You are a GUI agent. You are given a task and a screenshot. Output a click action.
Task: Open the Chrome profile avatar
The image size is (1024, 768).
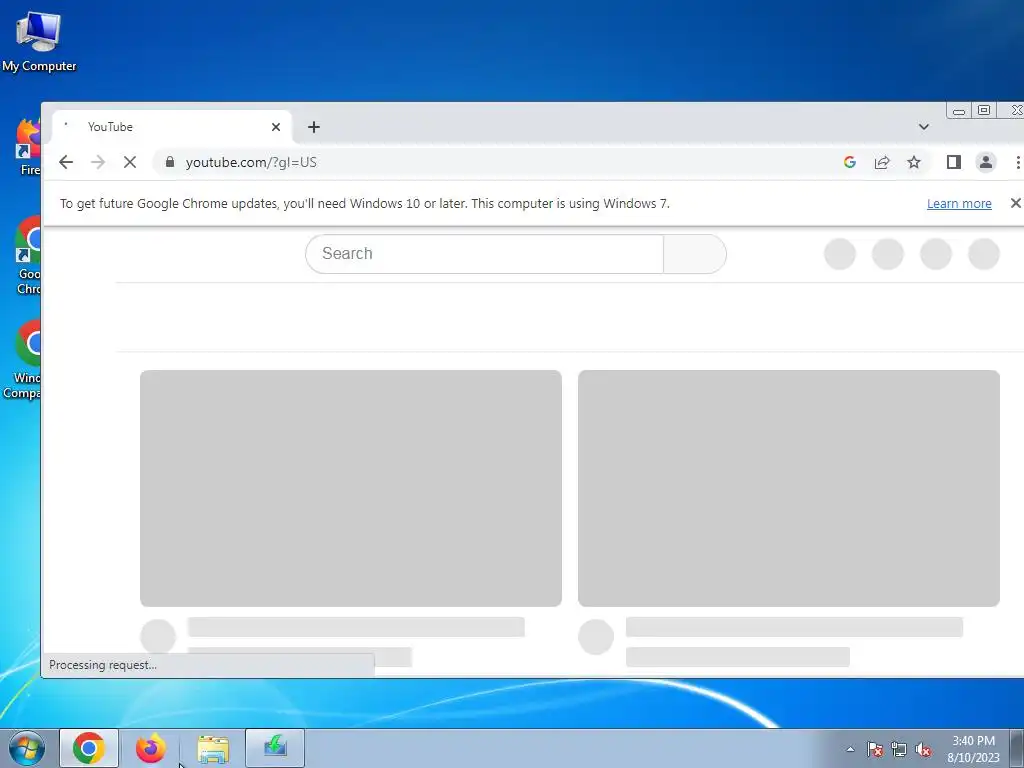tap(985, 162)
